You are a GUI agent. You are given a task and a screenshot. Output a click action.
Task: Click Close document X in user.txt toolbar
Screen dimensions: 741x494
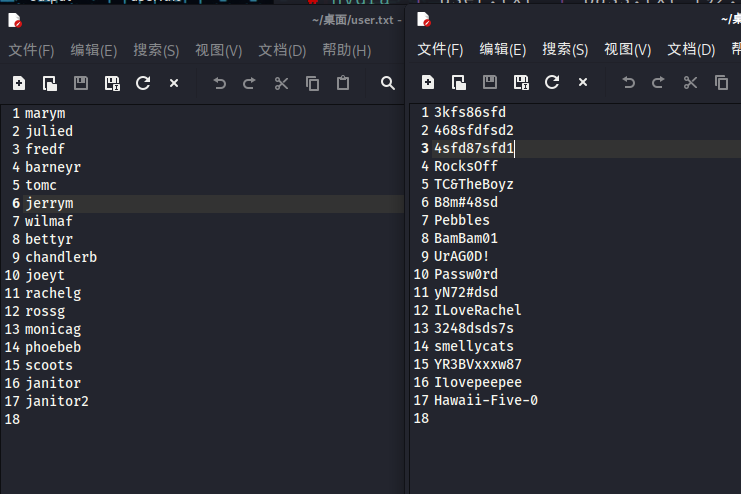tap(174, 83)
